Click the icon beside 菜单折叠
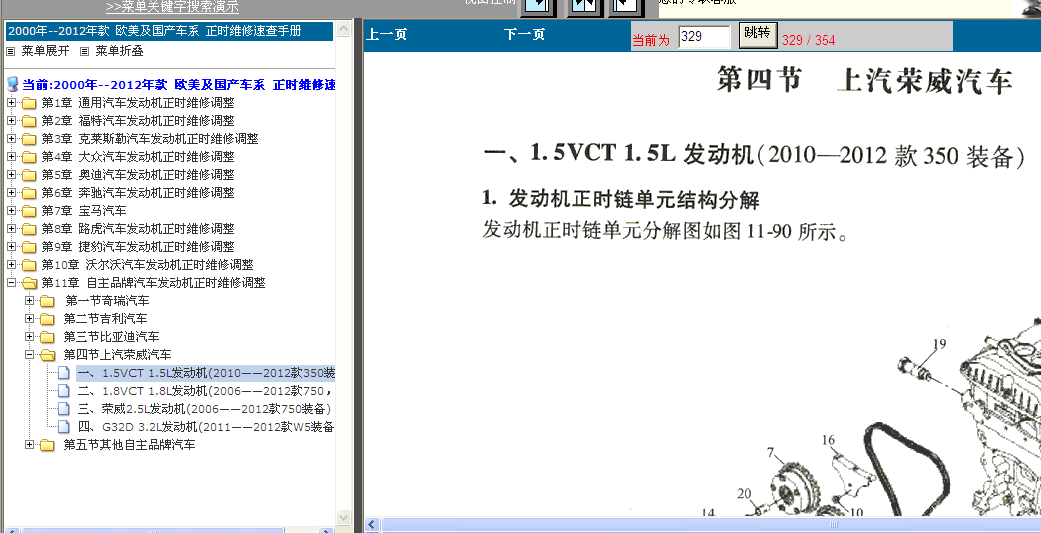Viewport: 1041px width, 533px height. (84, 51)
